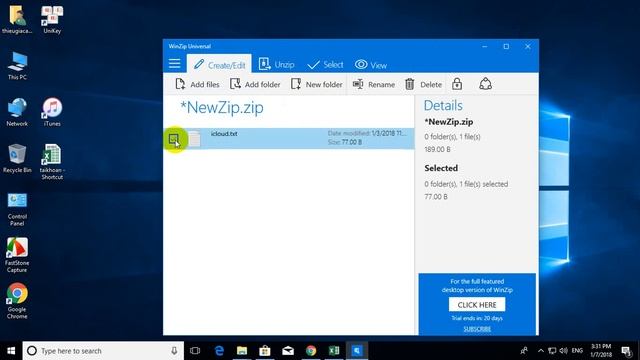Click the ENG language indicator

pos(577,351)
